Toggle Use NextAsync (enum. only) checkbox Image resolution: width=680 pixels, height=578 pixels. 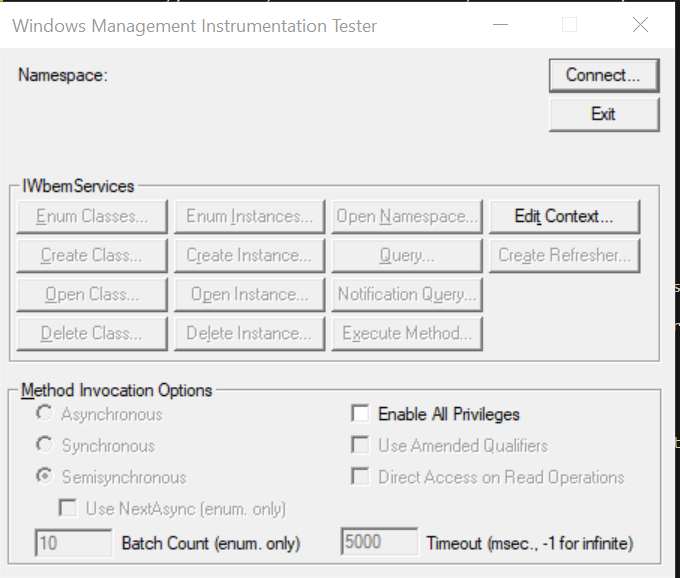(68, 509)
